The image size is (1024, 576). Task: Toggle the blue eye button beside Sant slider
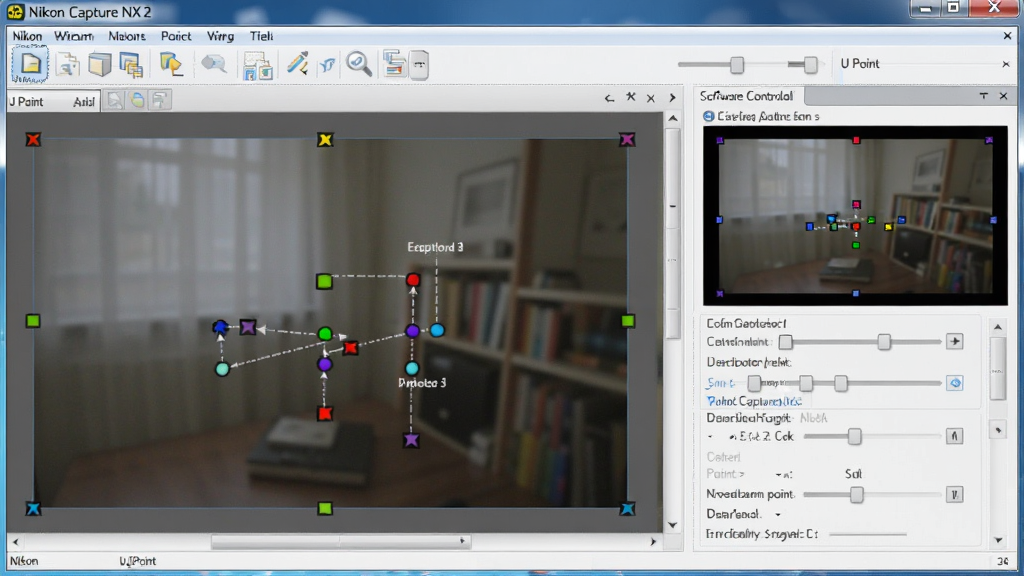coord(955,383)
